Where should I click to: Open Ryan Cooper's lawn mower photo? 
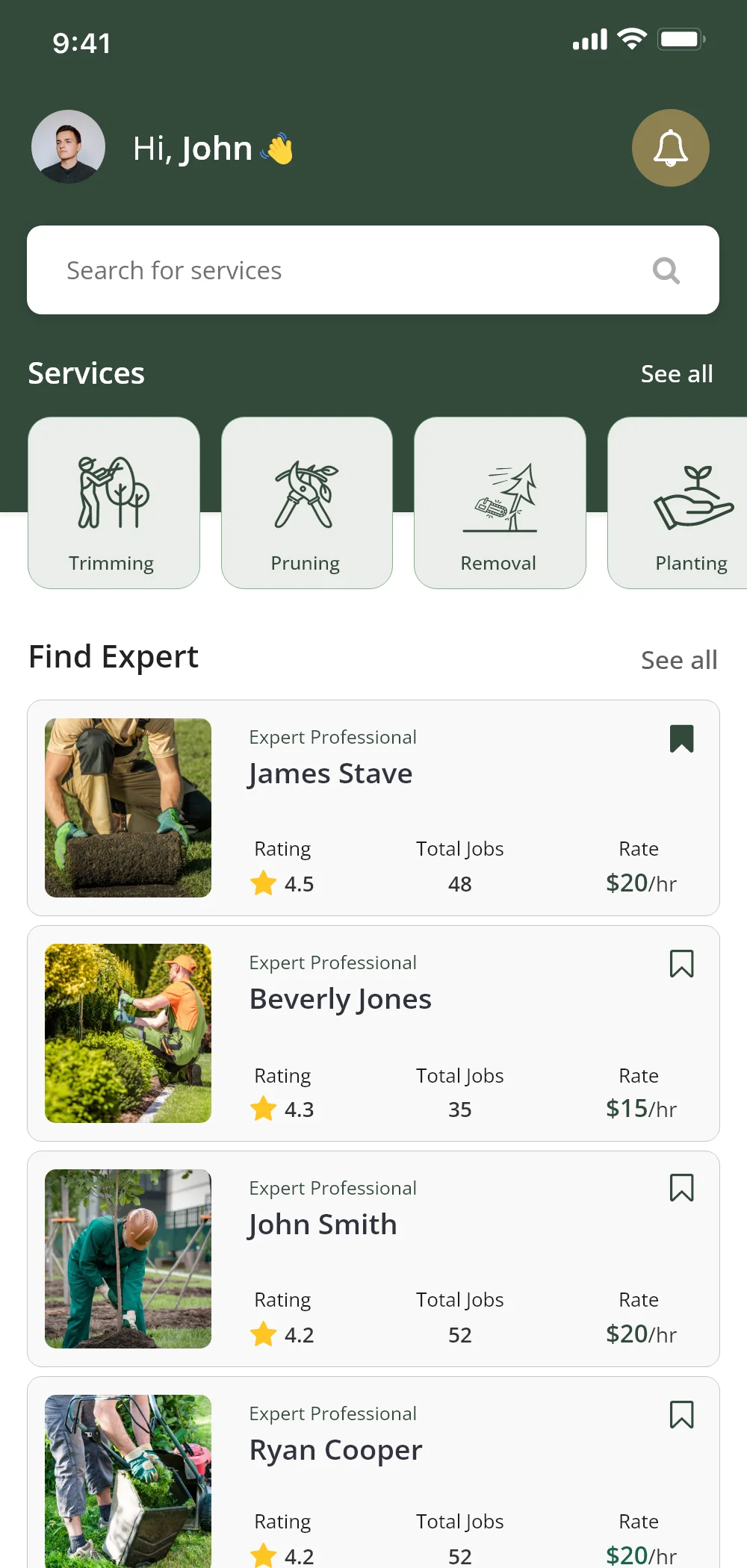click(128, 1478)
